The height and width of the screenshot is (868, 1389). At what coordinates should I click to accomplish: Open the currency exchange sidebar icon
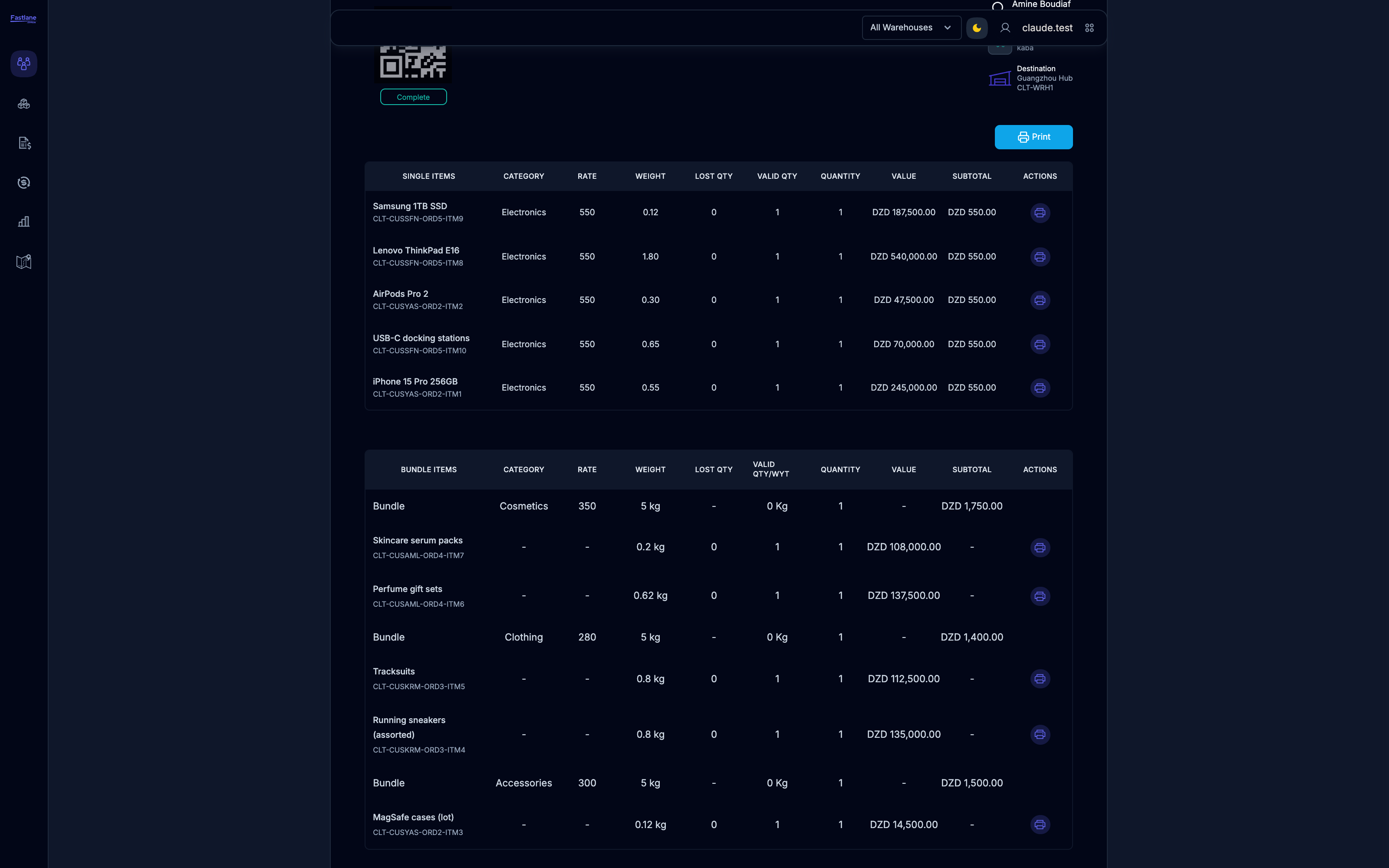tap(23, 183)
